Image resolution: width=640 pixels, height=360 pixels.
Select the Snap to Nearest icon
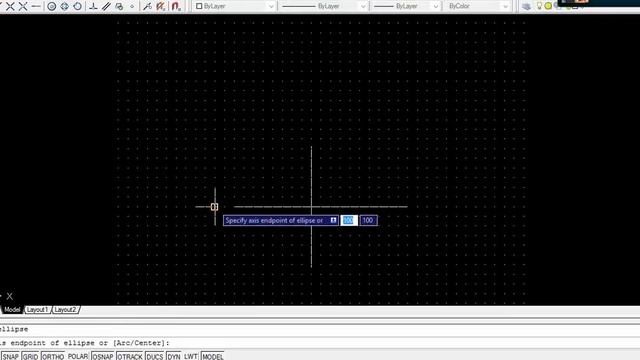pyautogui.click(x=147, y=6)
